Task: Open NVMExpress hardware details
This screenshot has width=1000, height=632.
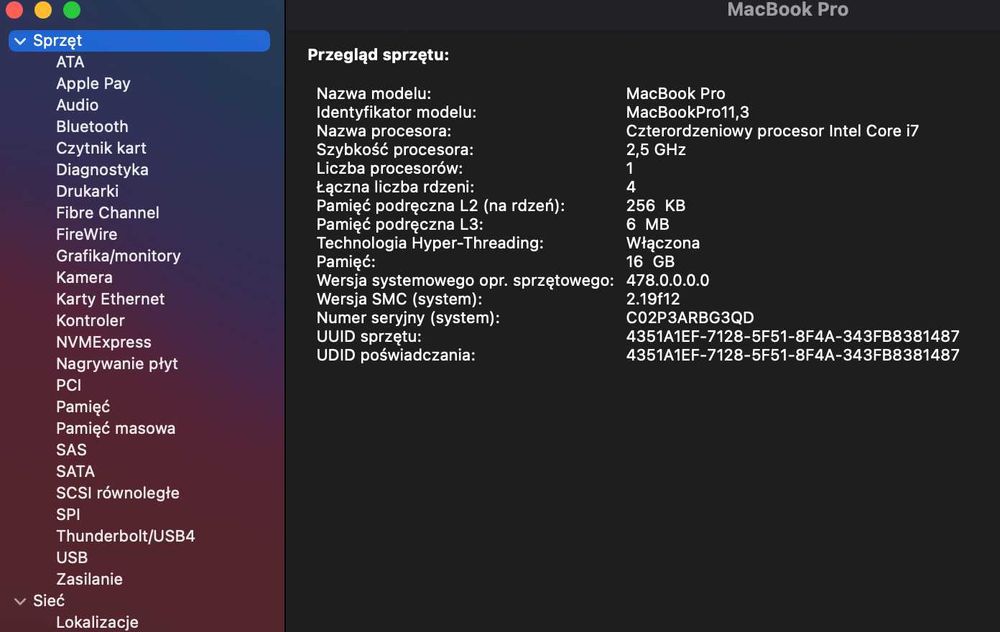Action: click(104, 342)
